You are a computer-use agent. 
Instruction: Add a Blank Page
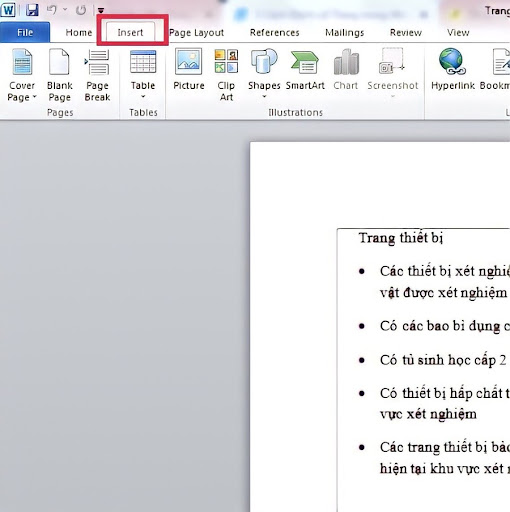(x=59, y=75)
